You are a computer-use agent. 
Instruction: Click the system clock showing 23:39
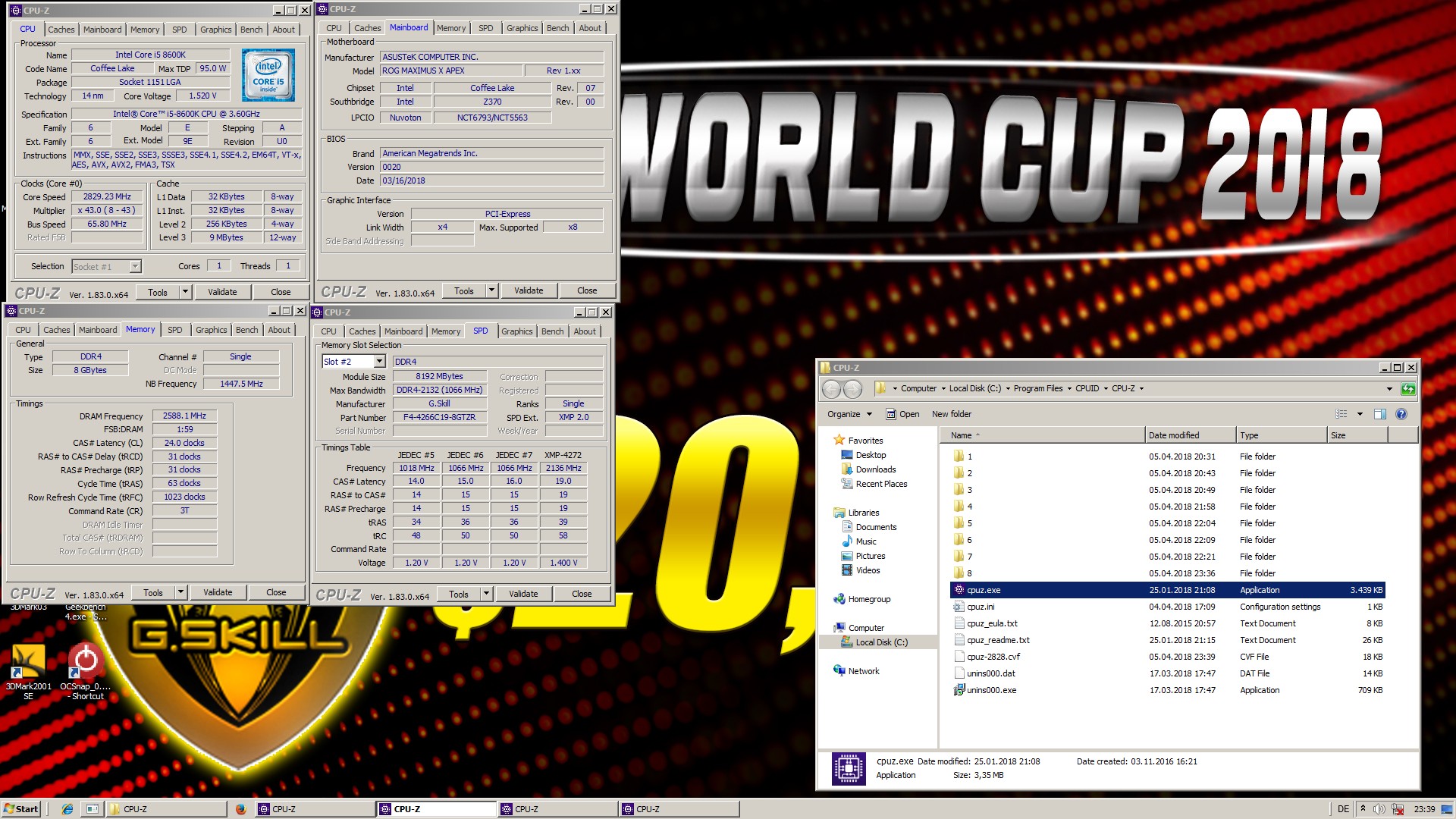point(1424,809)
